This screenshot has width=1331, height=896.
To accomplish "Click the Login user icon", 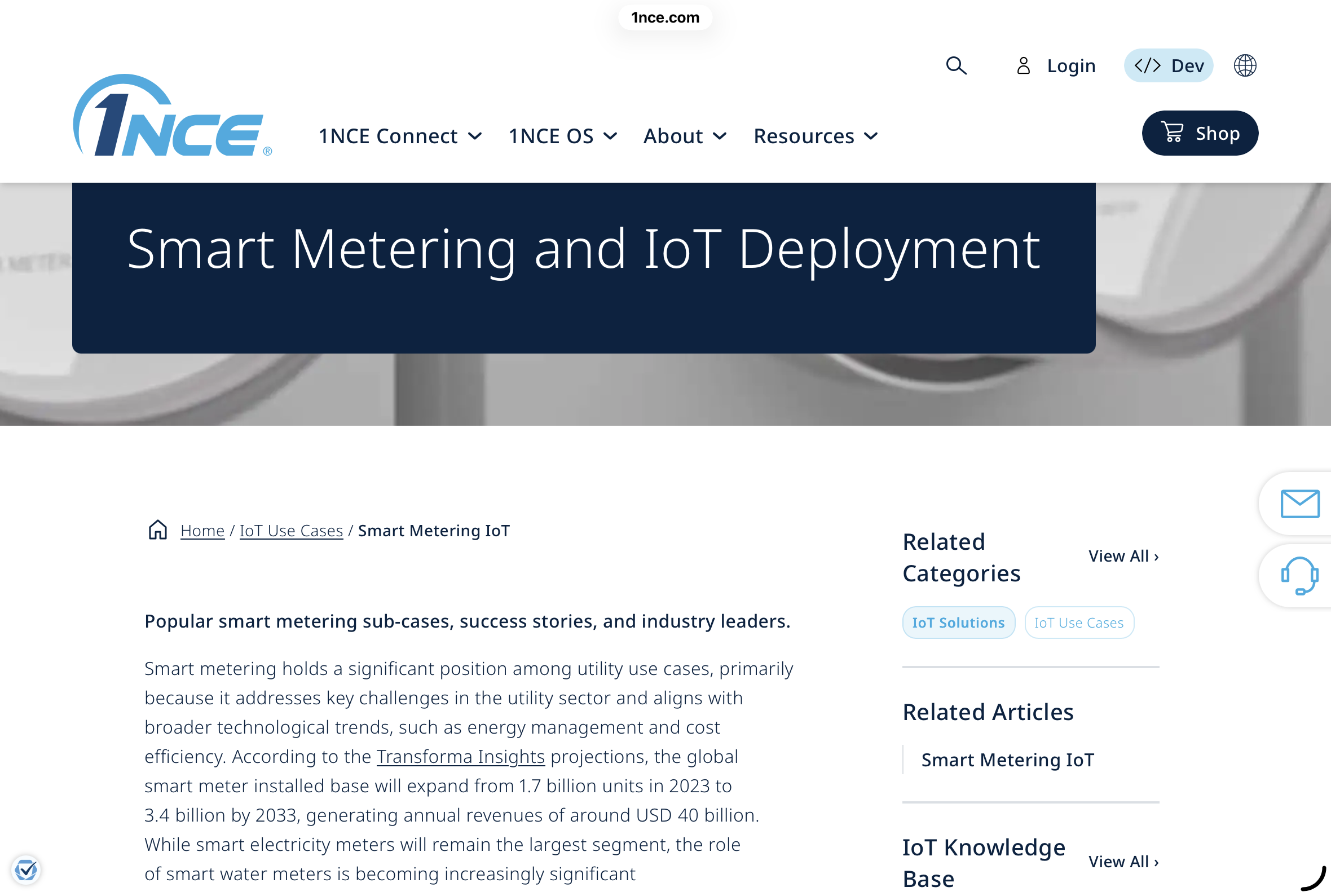I will point(1023,66).
